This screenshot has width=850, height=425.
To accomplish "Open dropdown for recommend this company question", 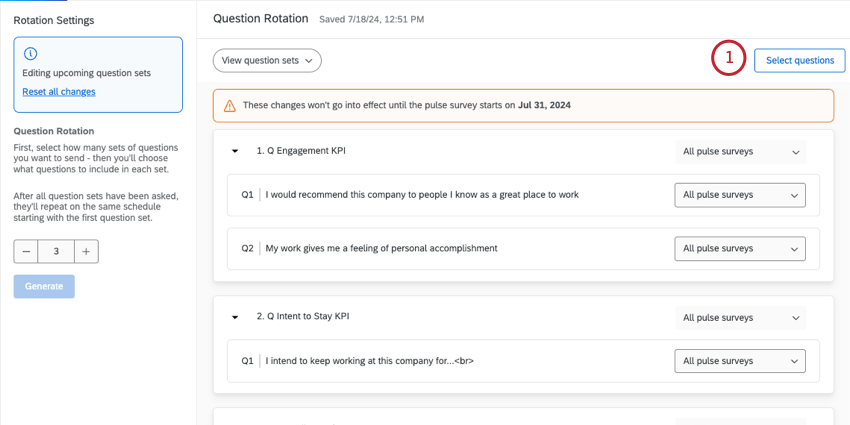I will point(740,195).
